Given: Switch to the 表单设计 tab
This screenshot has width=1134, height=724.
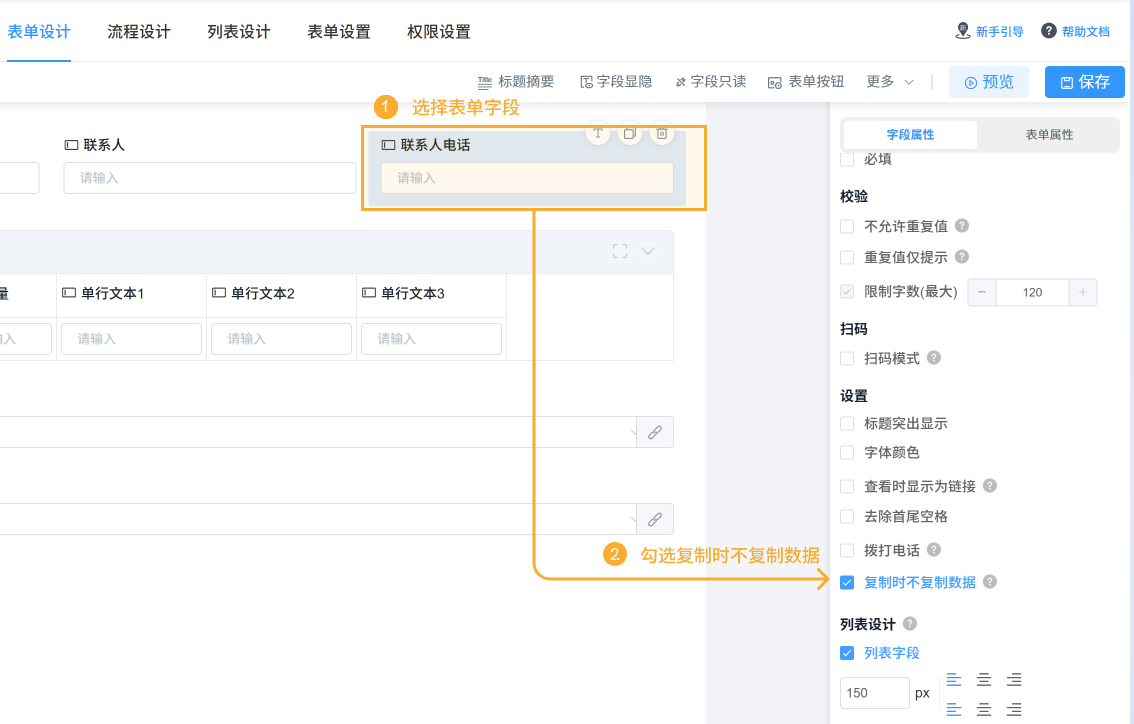Looking at the screenshot, I should click(x=39, y=32).
